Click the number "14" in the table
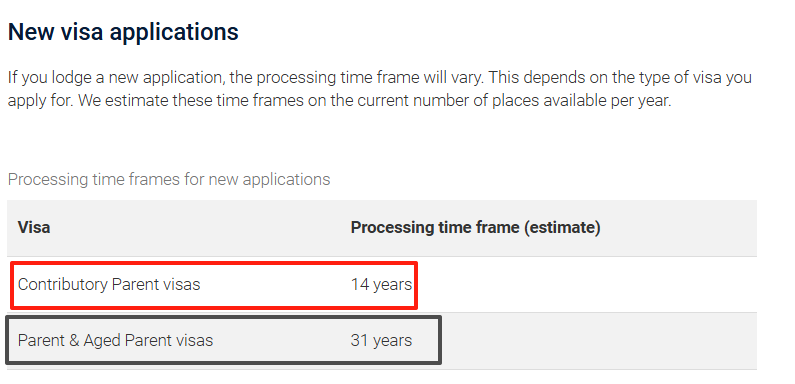This screenshot has height=384, width=795. click(359, 284)
